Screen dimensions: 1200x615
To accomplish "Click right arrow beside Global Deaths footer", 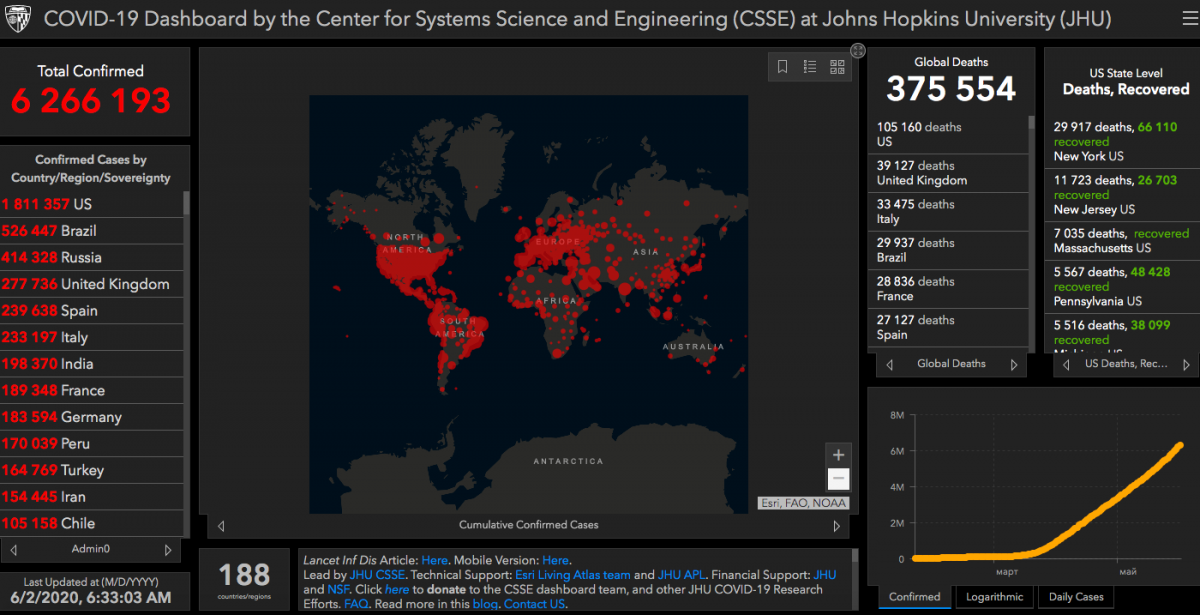I will point(1014,364).
